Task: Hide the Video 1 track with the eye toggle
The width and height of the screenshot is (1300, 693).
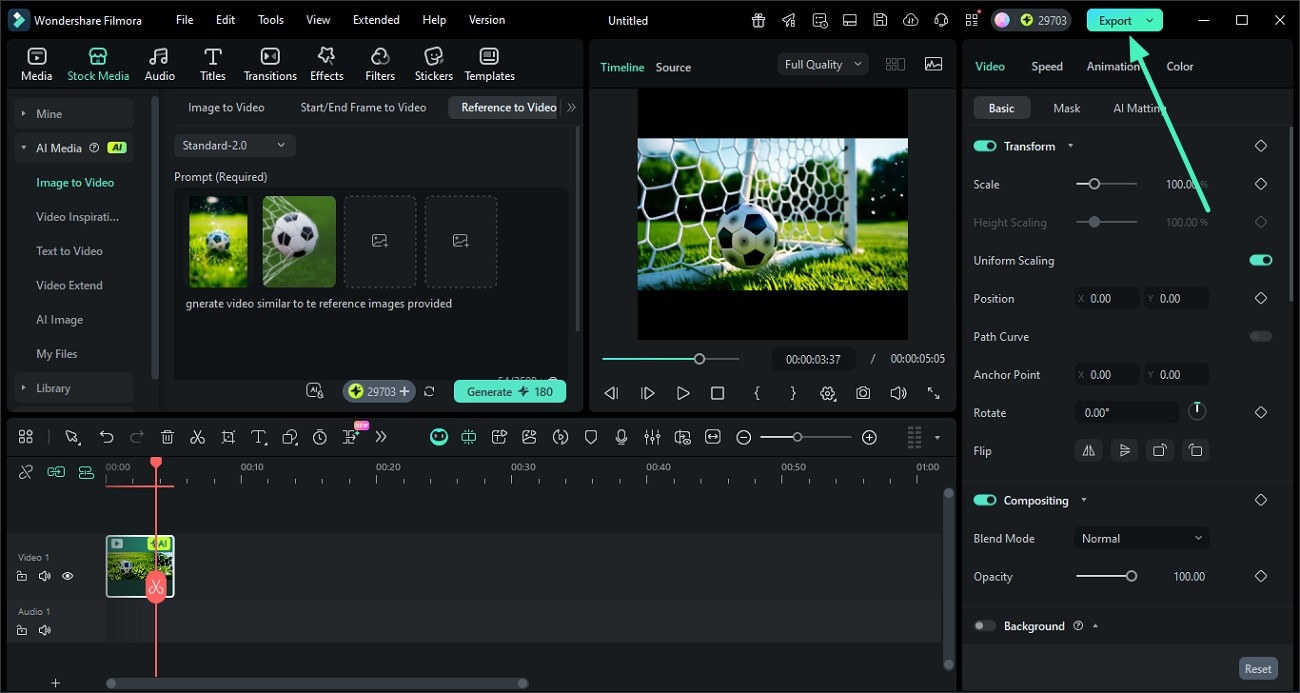Action: [67, 576]
